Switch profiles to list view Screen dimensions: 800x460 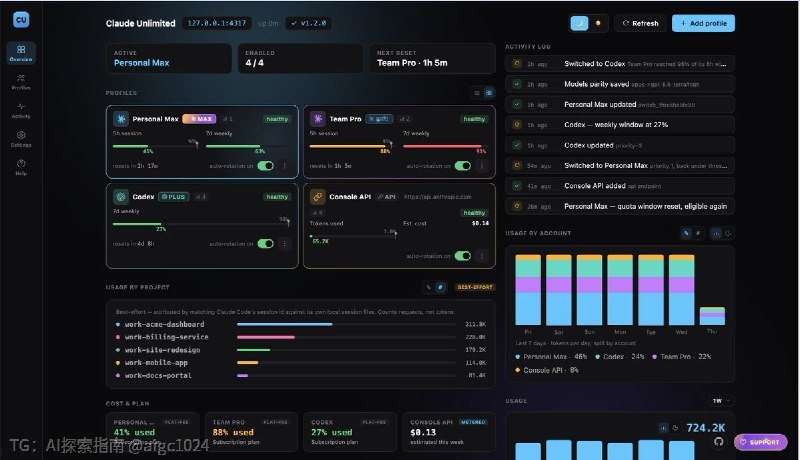click(477, 93)
